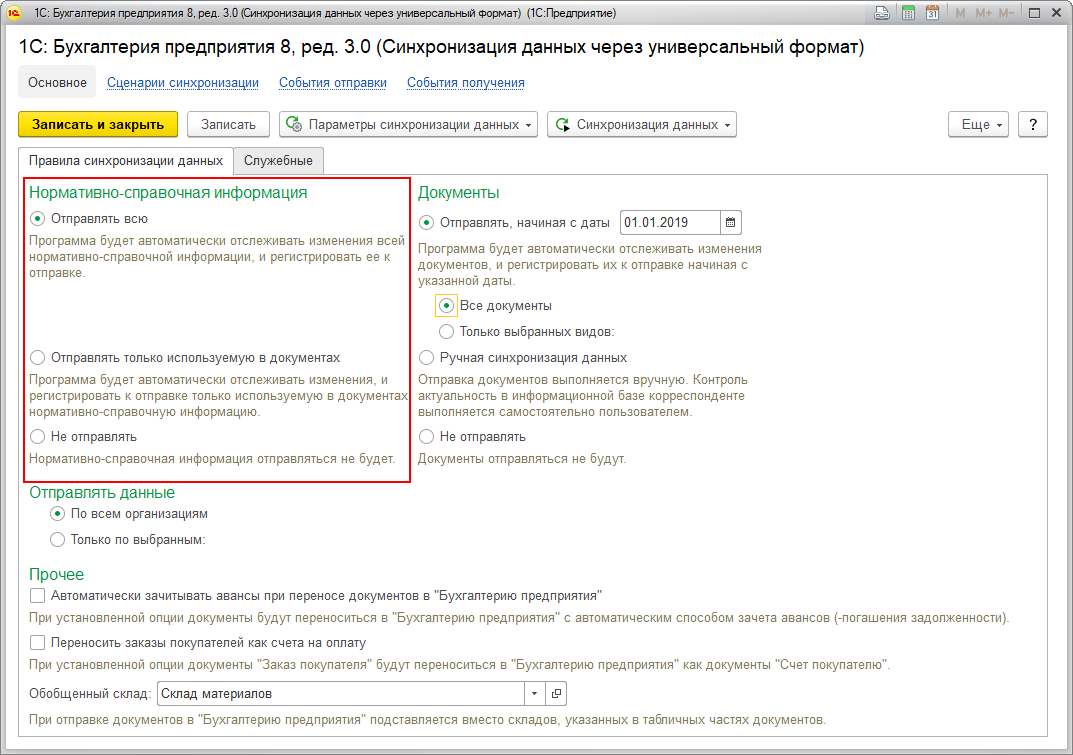Open the Склад материалов record with the open icon

[x=556, y=693]
